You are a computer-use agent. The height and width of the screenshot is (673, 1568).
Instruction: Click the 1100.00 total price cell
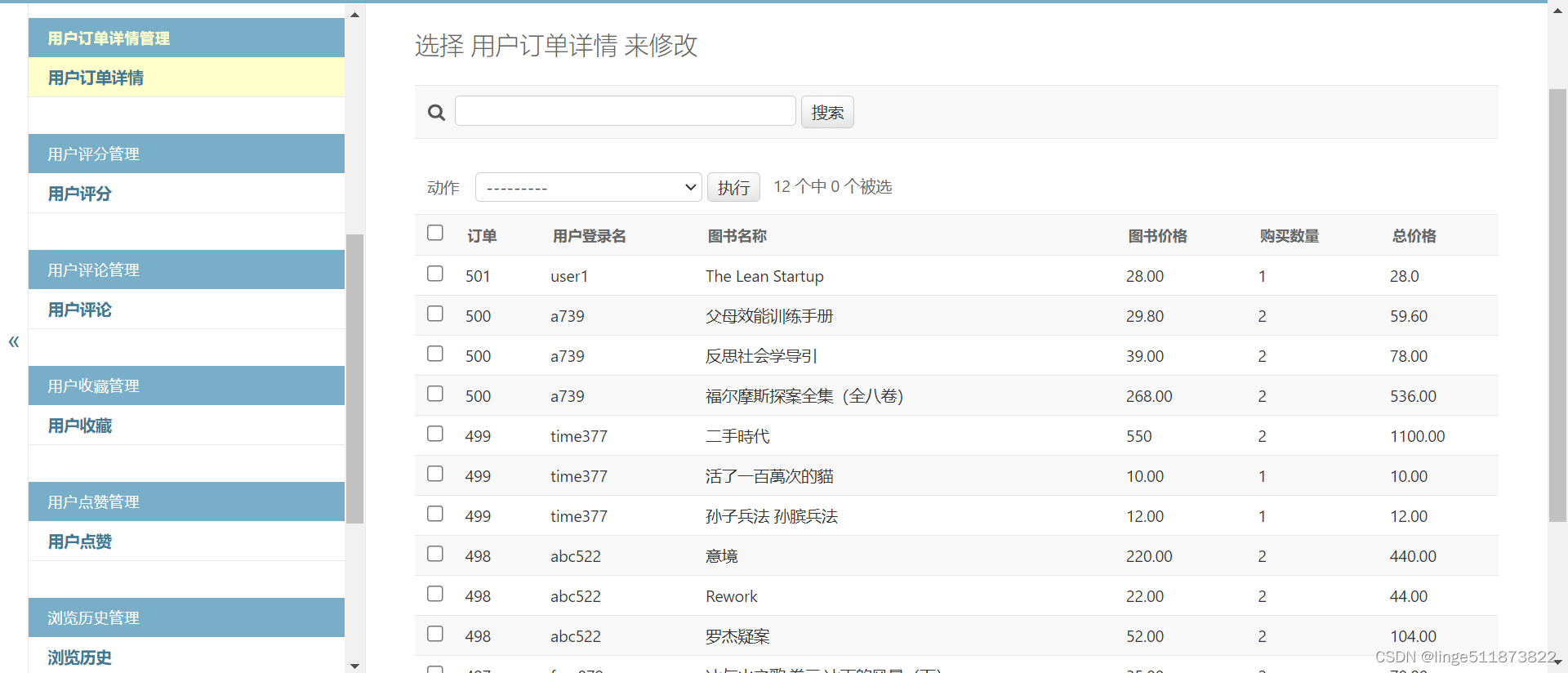coord(1418,436)
